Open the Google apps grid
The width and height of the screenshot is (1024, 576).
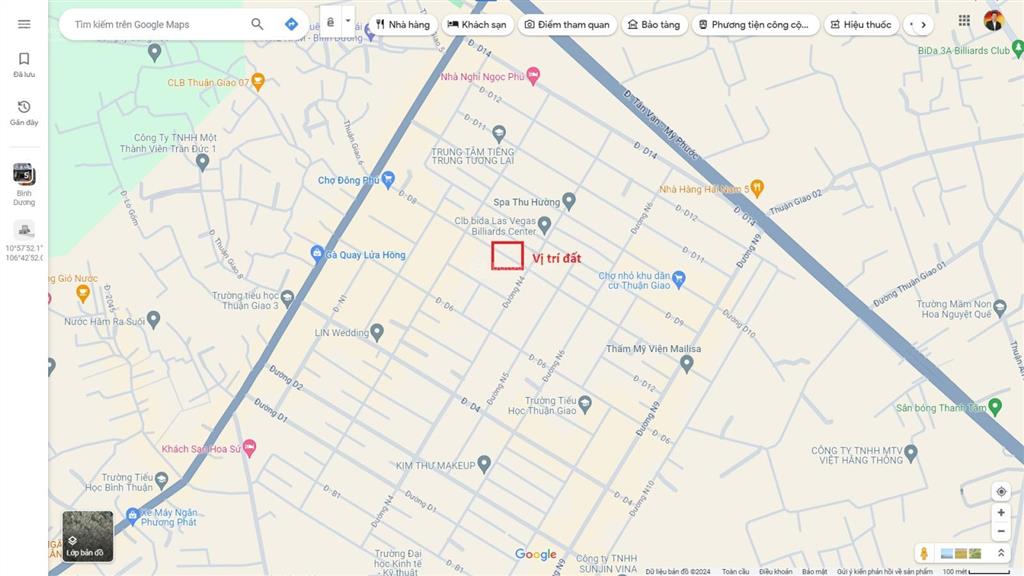[964, 19]
